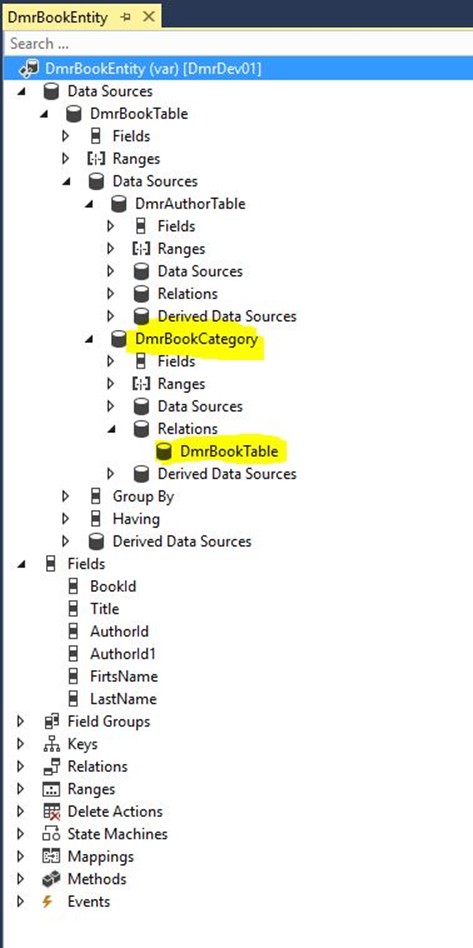Click the Methods cubes icon
Image resolution: width=473 pixels, height=948 pixels.
click(x=51, y=880)
